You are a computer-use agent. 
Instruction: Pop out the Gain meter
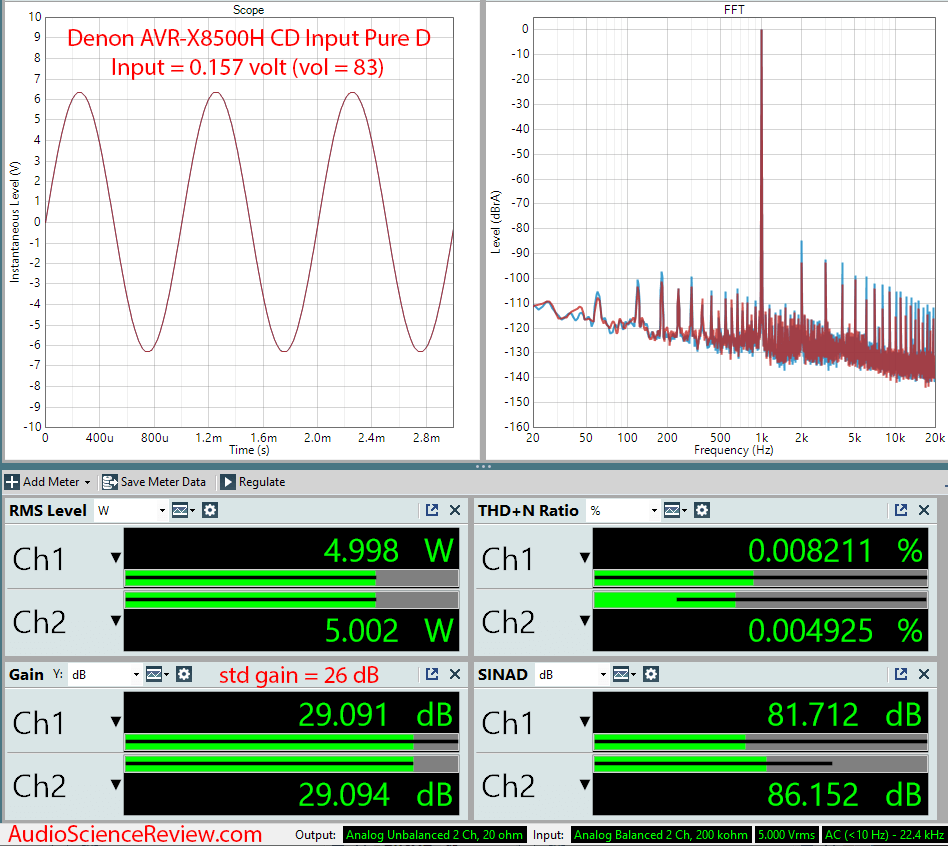click(x=432, y=674)
